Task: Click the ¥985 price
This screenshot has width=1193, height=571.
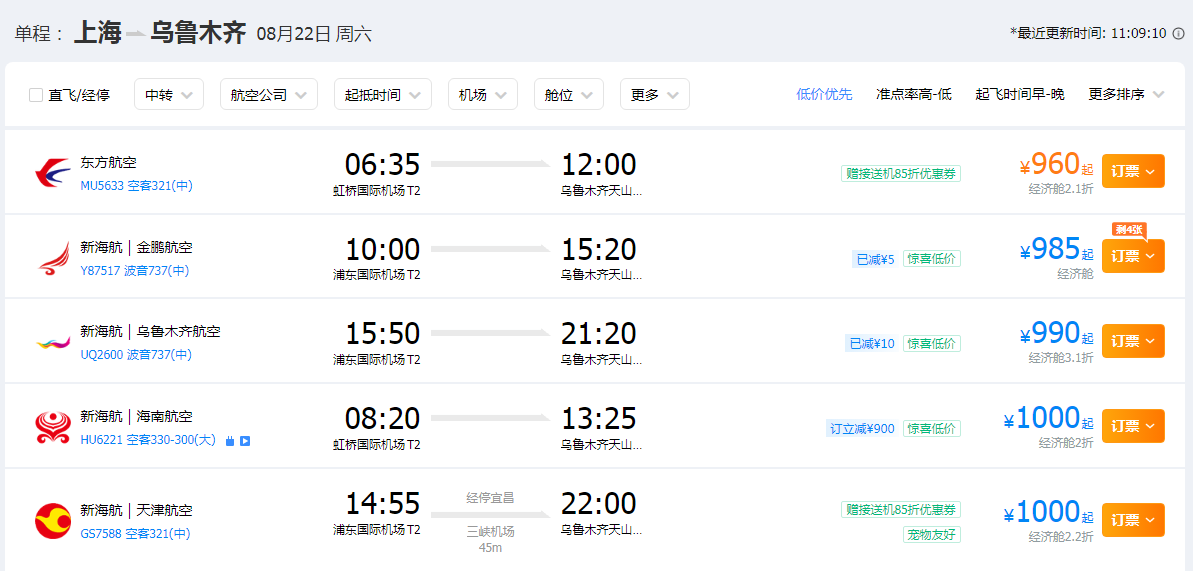Action: pos(1055,249)
